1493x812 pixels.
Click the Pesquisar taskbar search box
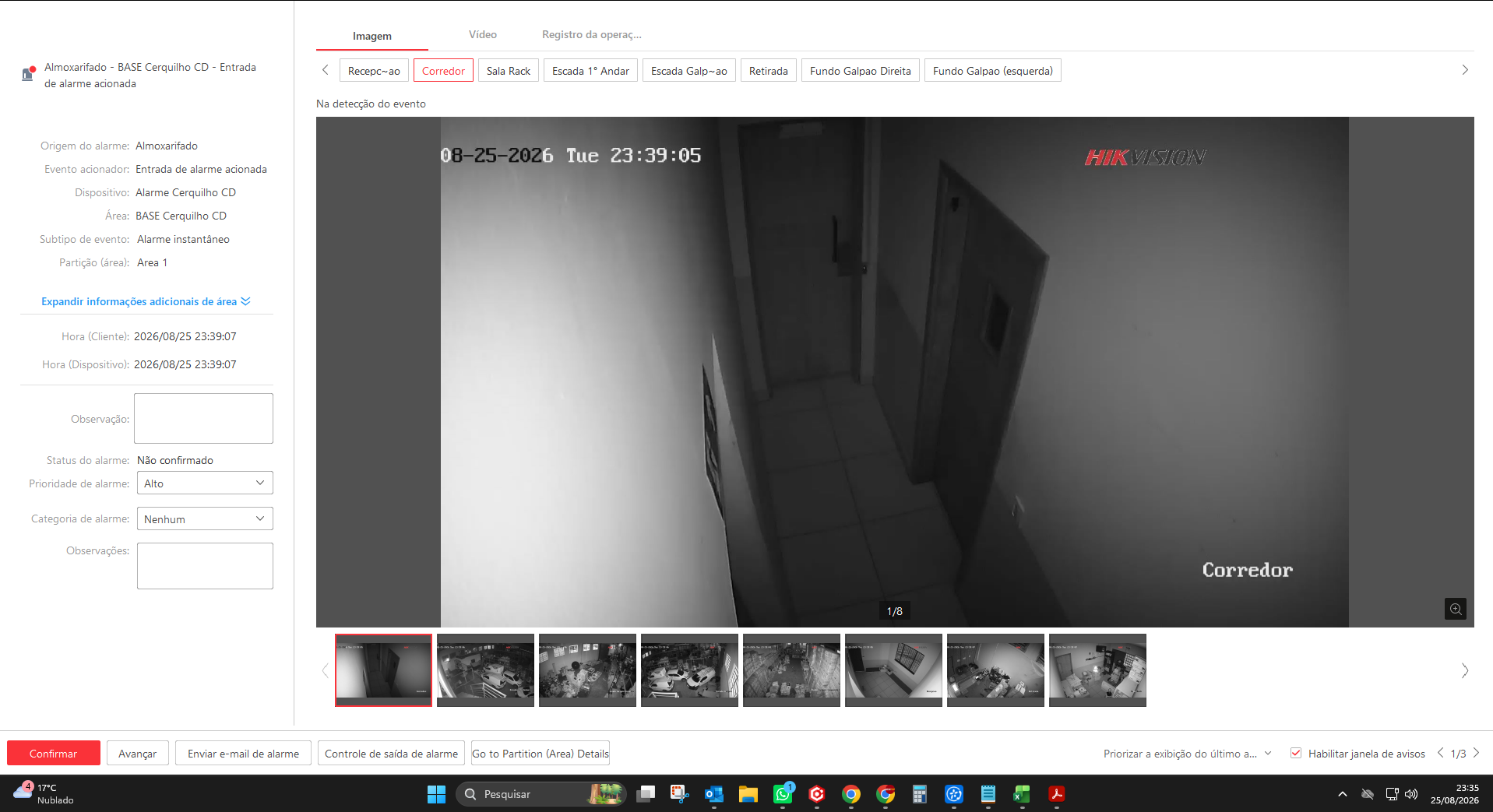click(x=541, y=794)
